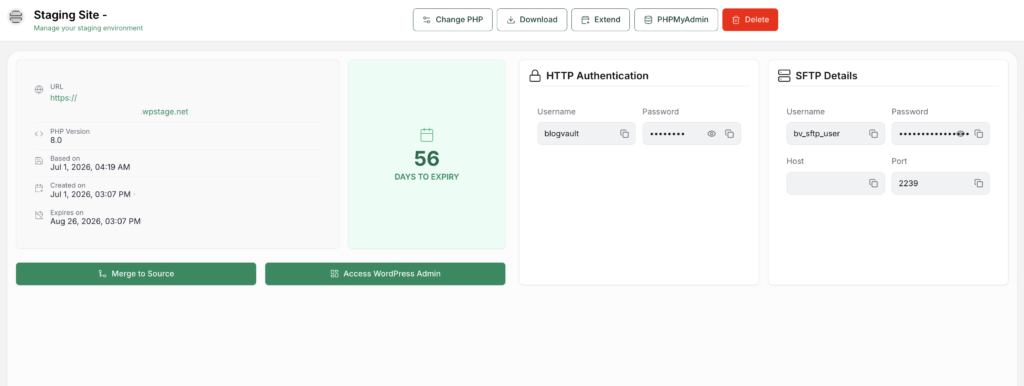Image resolution: width=1024 pixels, height=386 pixels.
Task: Copy the HTTP Authentication password
Action: tap(729, 134)
